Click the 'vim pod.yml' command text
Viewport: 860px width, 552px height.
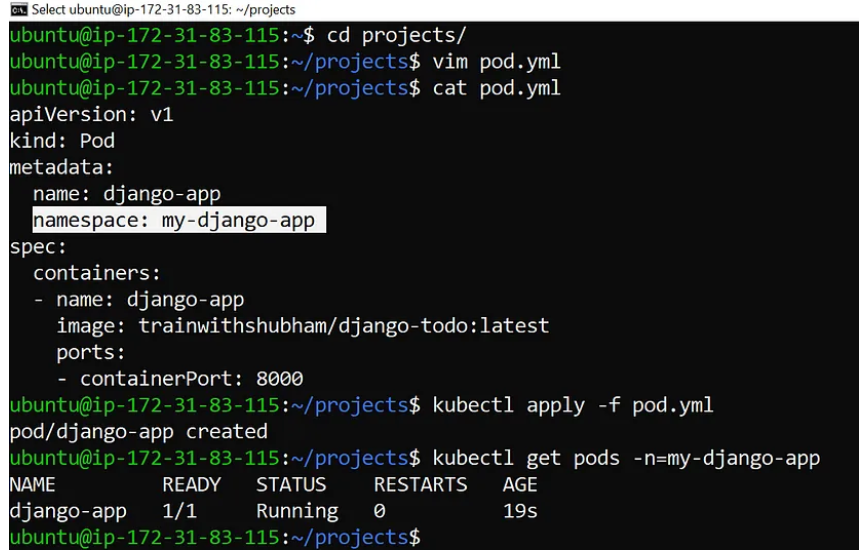pyautogui.click(x=496, y=62)
